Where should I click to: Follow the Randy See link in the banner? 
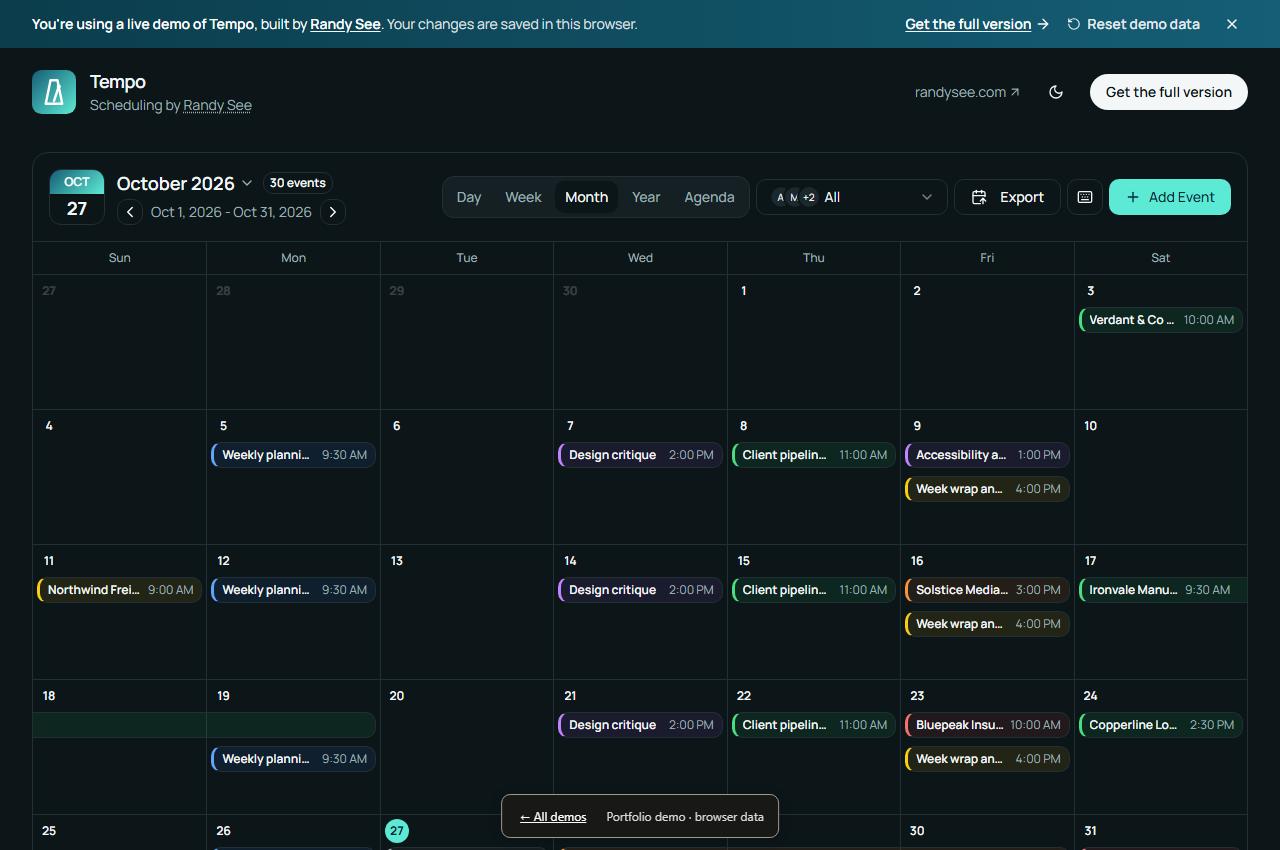point(345,24)
